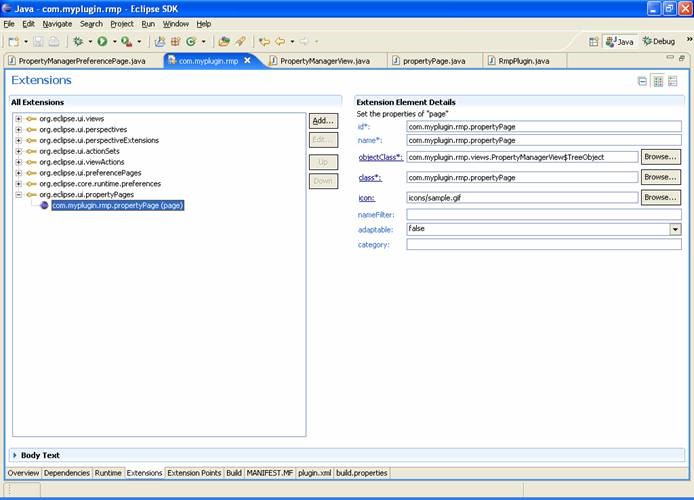The image size is (694, 500).
Task: Open the File menu
Action: coord(9,24)
